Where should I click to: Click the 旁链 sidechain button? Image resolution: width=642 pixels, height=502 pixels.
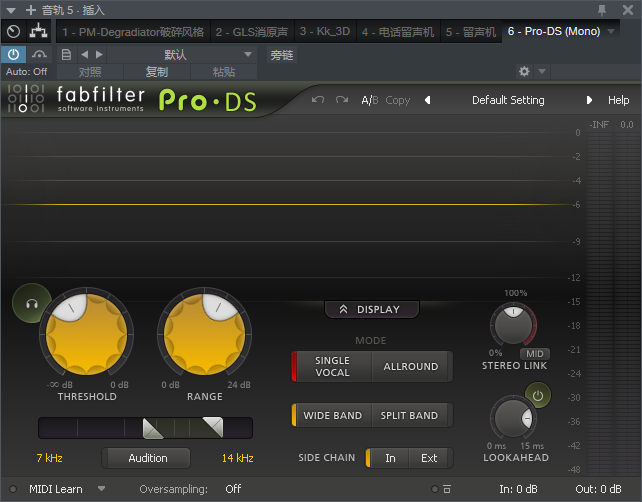point(282,55)
